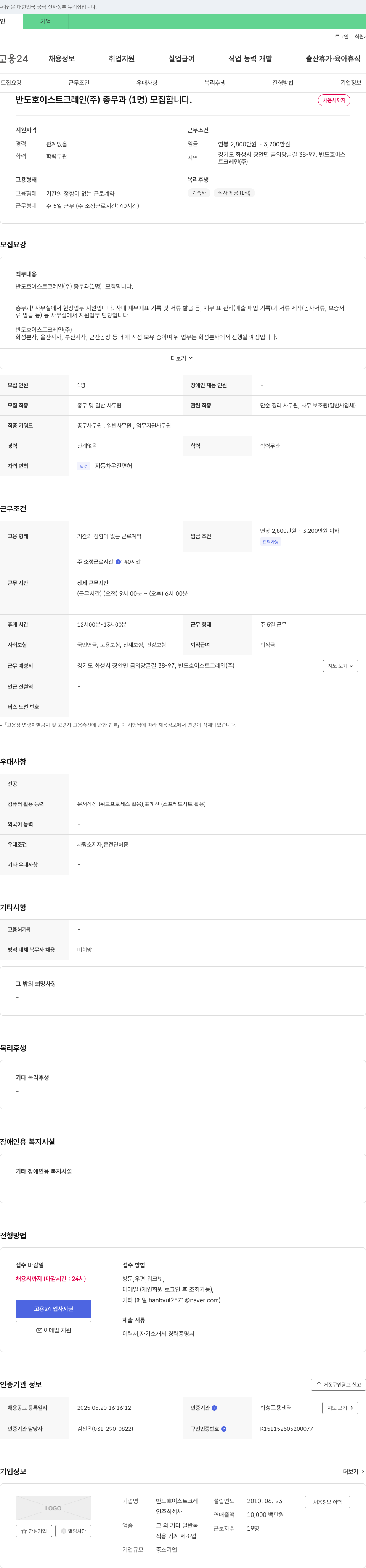Click the company LOGO placeholder
Image resolution: width=366 pixels, height=1568 pixels.
(54, 1508)
